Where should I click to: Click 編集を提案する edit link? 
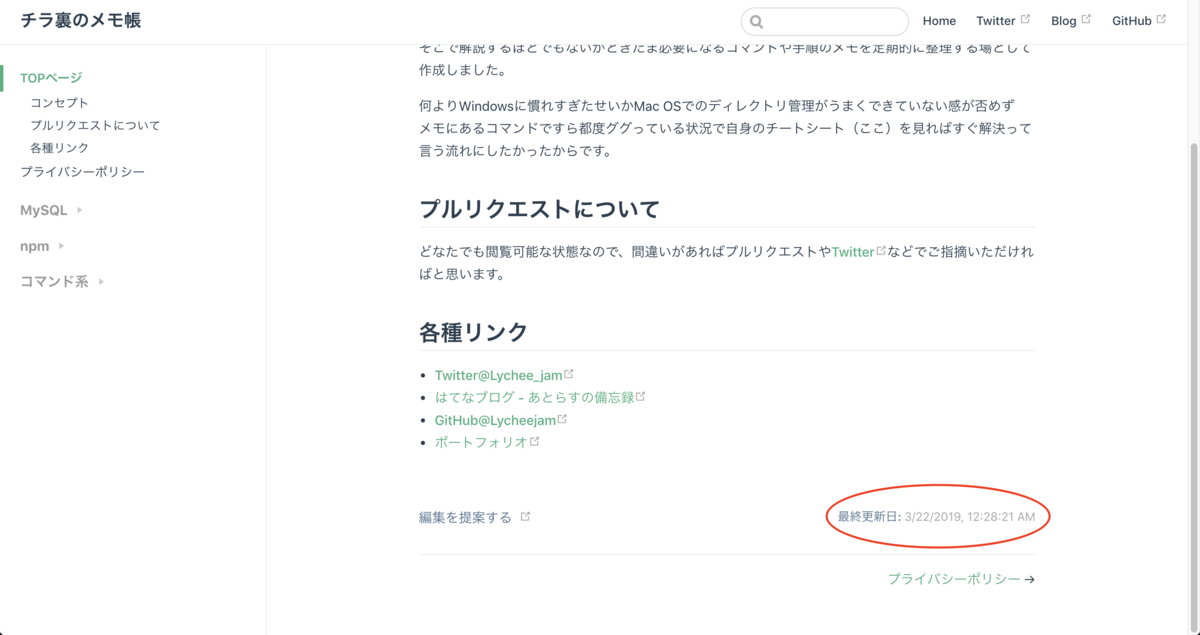click(x=465, y=517)
